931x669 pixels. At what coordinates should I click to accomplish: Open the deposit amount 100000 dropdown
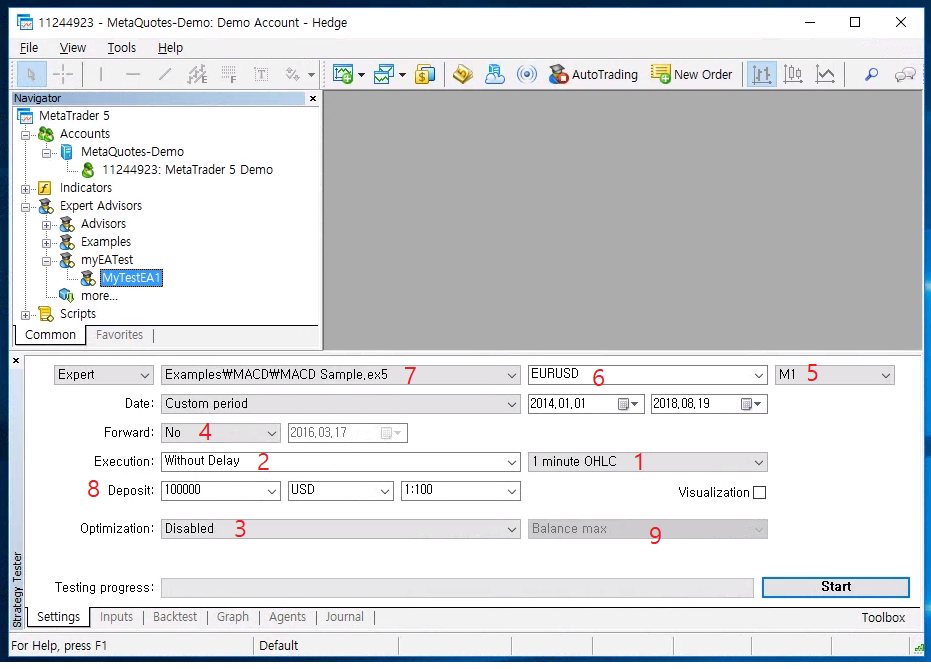(x=220, y=491)
